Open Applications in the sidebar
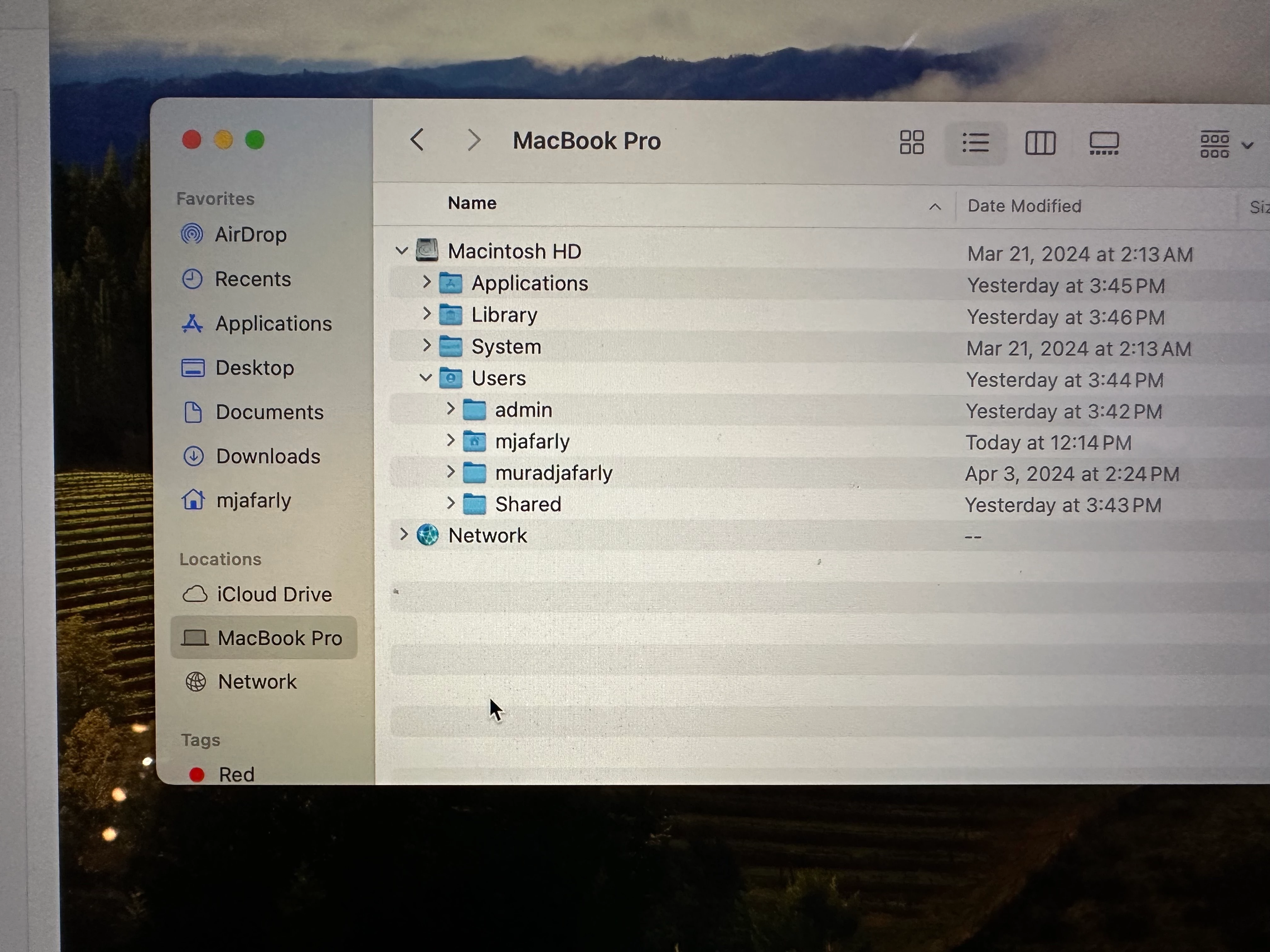1270x952 pixels. 256,324
